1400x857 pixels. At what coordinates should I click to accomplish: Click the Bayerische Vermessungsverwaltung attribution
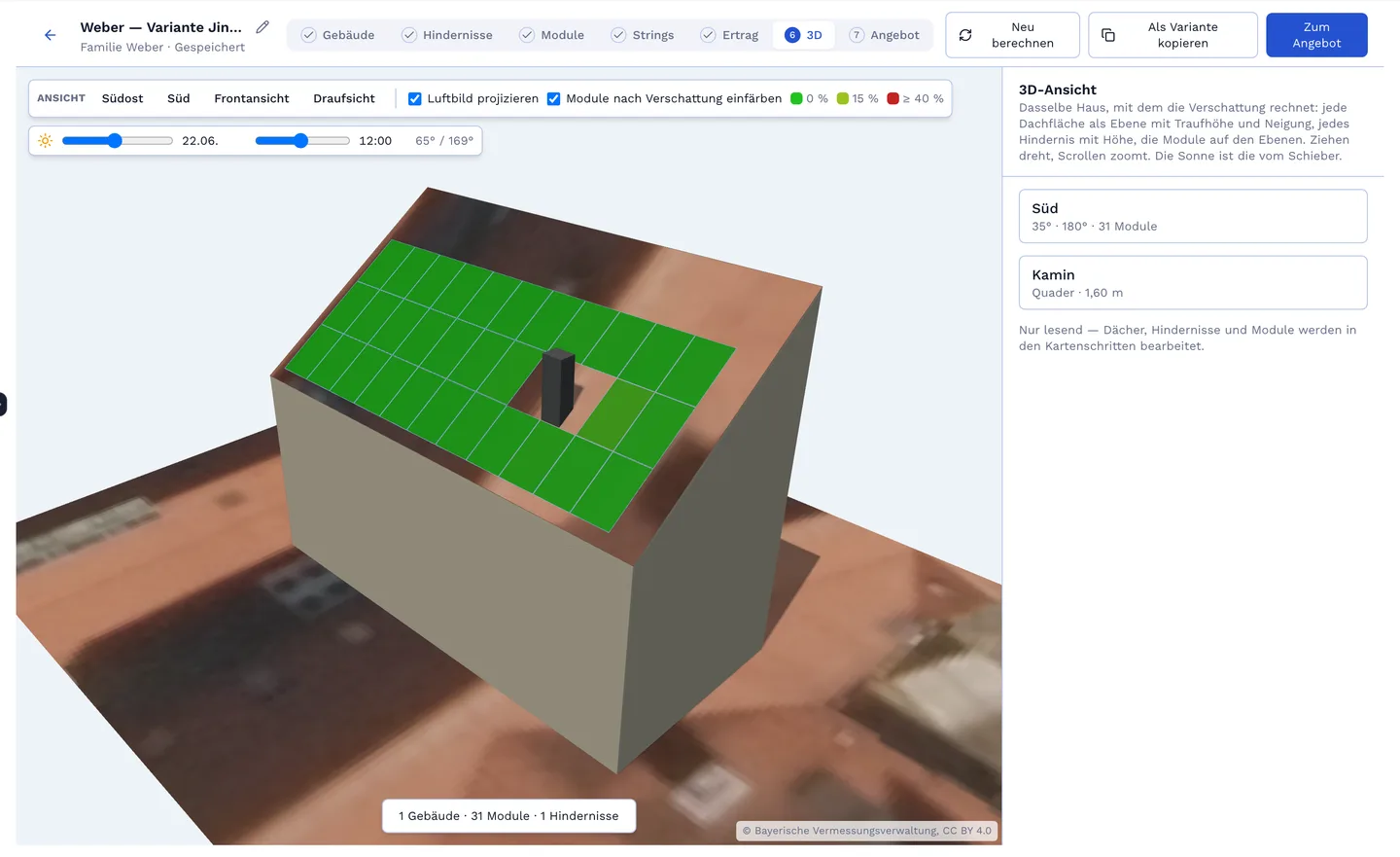(867, 831)
